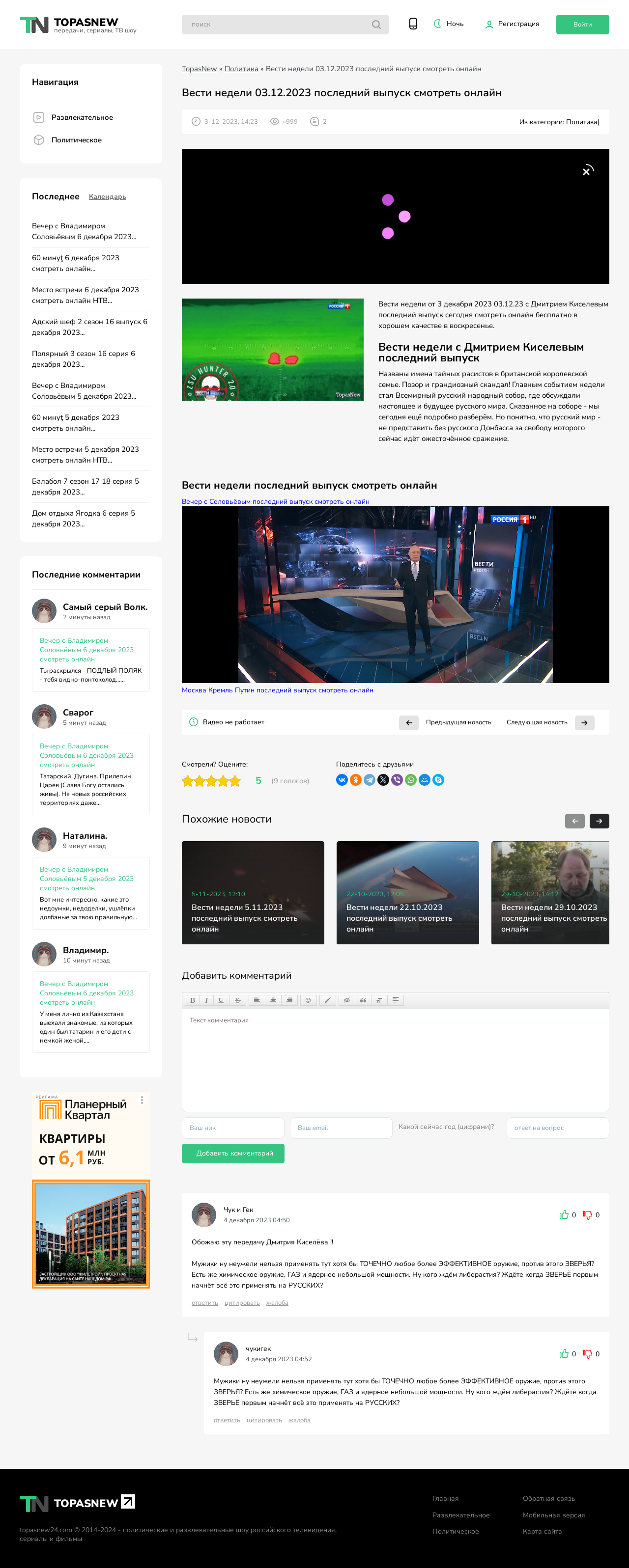Open the Регистрация registration link
Viewport: 629px width, 1568px height.
coord(512,24)
